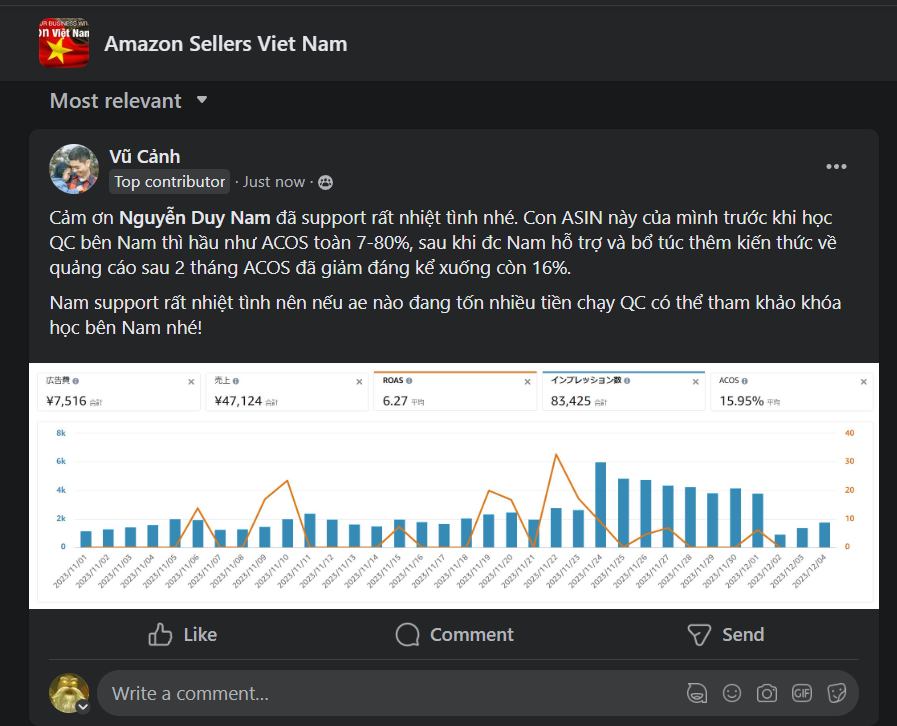Open the ad report chart image
Viewport: 897px width, 726px height.
click(x=453, y=486)
